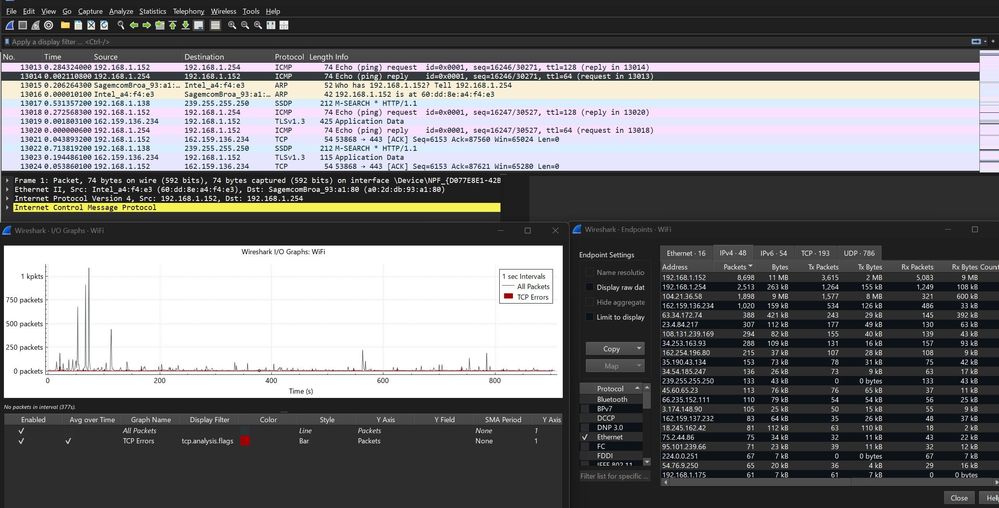This screenshot has width=999, height=508.
Task: Open the Statistics menu
Action: [x=153, y=11]
